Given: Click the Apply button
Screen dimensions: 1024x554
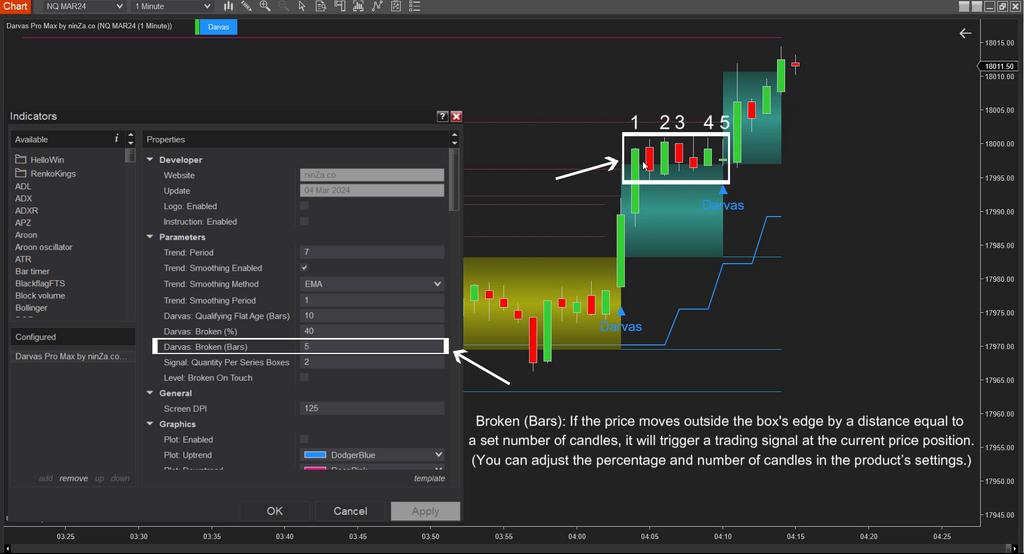Looking at the screenshot, I should click(425, 511).
